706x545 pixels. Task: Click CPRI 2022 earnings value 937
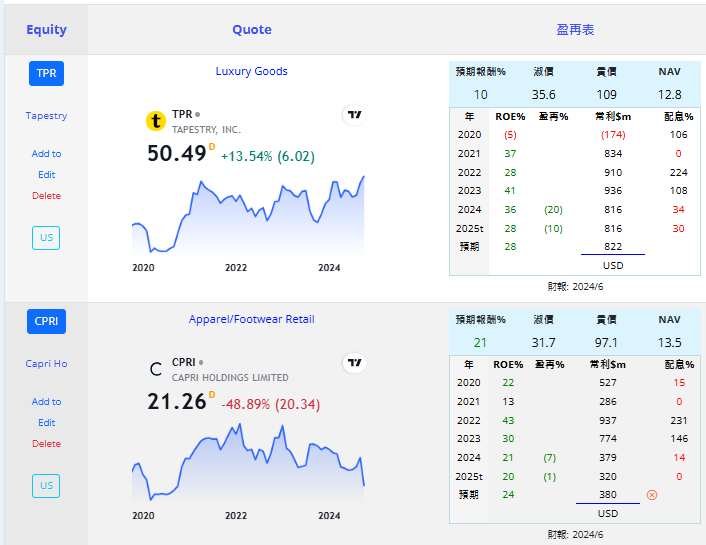pyautogui.click(x=607, y=421)
